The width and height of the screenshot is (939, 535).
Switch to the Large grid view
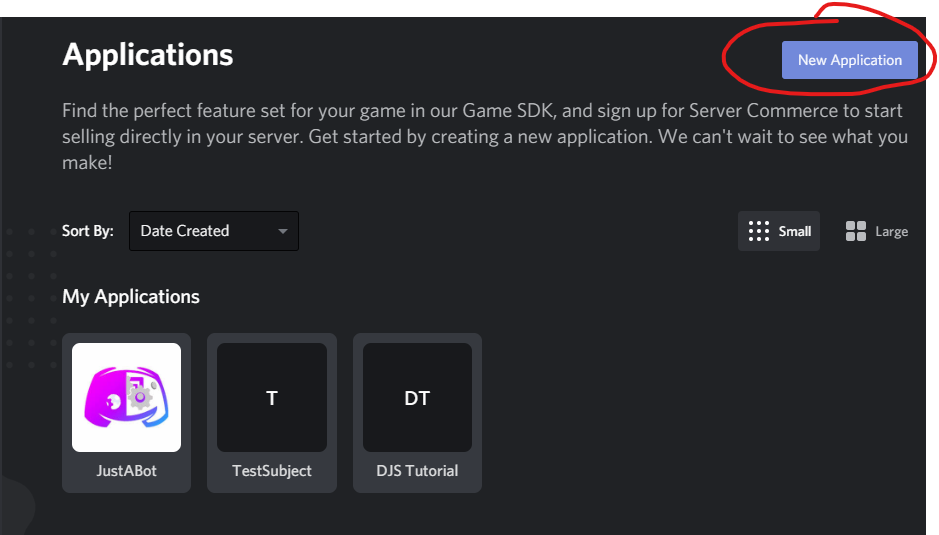click(876, 231)
